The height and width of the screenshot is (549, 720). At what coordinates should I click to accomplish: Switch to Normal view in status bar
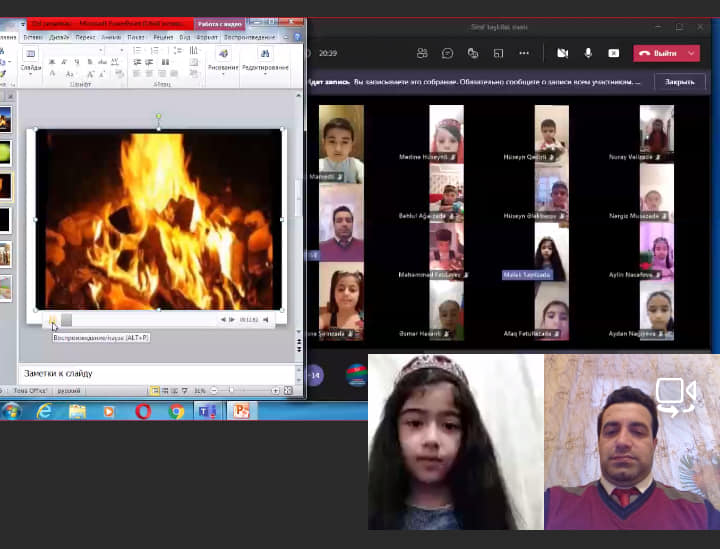tap(155, 391)
